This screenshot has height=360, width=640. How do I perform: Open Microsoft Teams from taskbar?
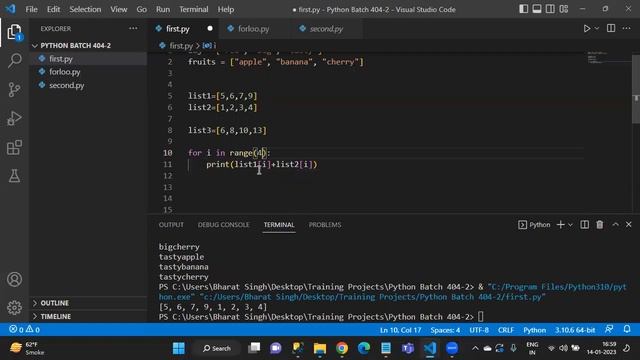click(407, 348)
